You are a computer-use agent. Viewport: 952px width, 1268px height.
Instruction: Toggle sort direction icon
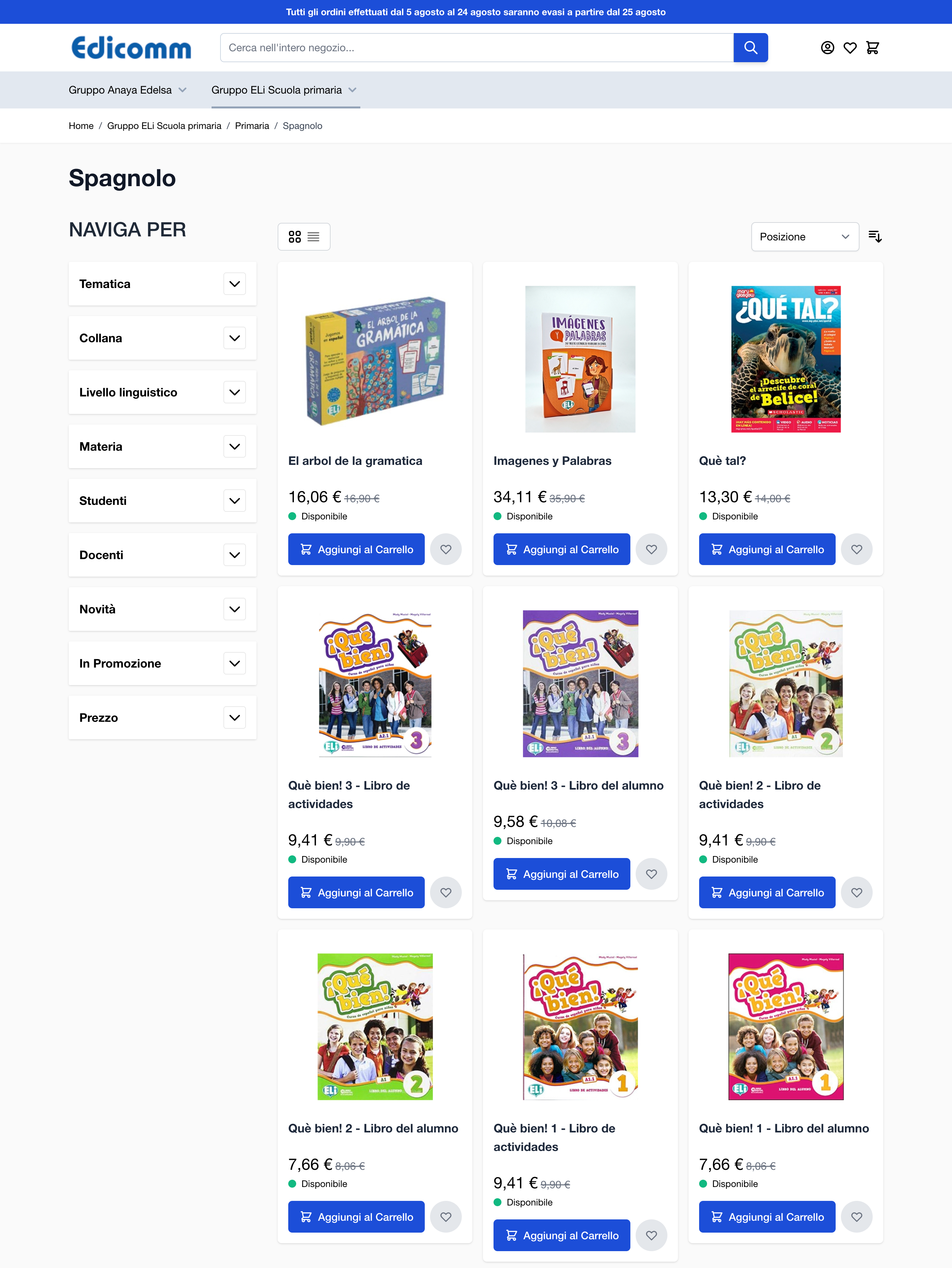pos(875,236)
